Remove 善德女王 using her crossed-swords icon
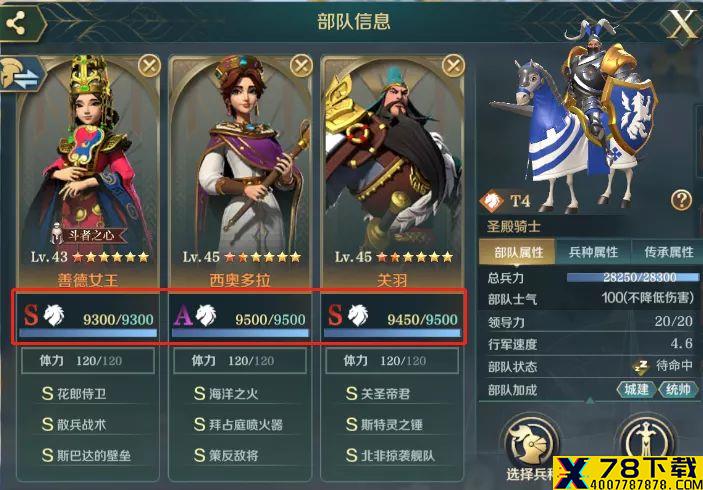This screenshot has width=703, height=490. pos(149,66)
